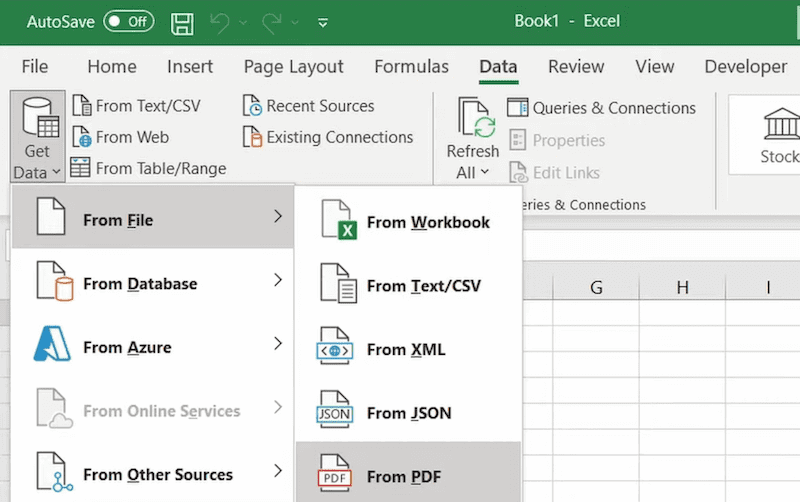Image resolution: width=800 pixels, height=502 pixels.
Task: Click the Properties button
Action: pos(557,140)
